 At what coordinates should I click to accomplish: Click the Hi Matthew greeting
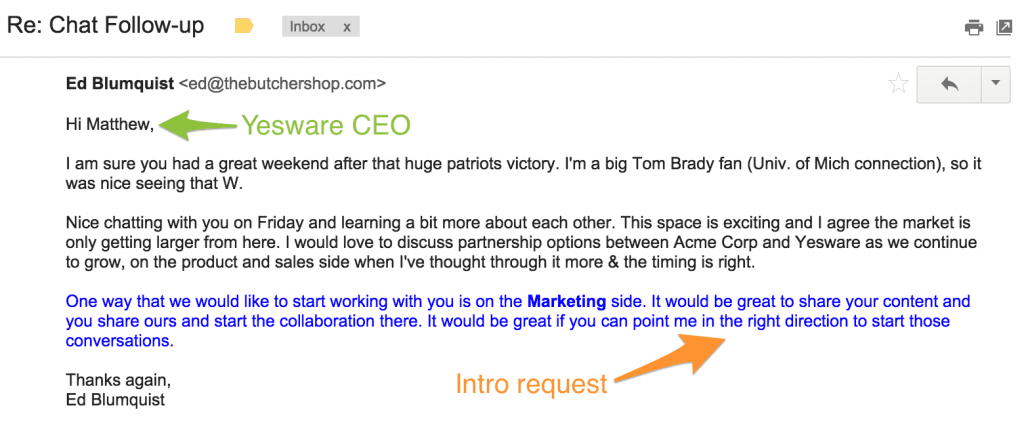pyautogui.click(x=110, y=125)
